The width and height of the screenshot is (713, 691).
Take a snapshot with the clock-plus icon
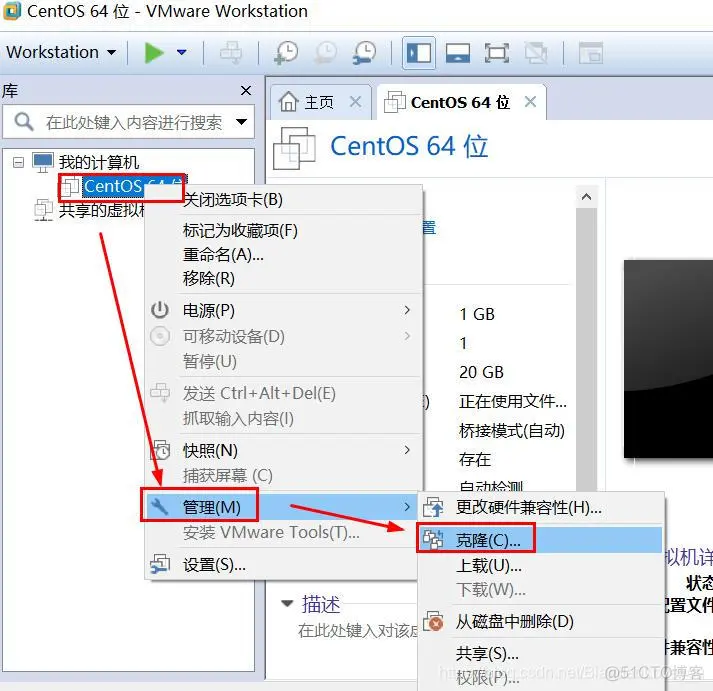tap(286, 53)
